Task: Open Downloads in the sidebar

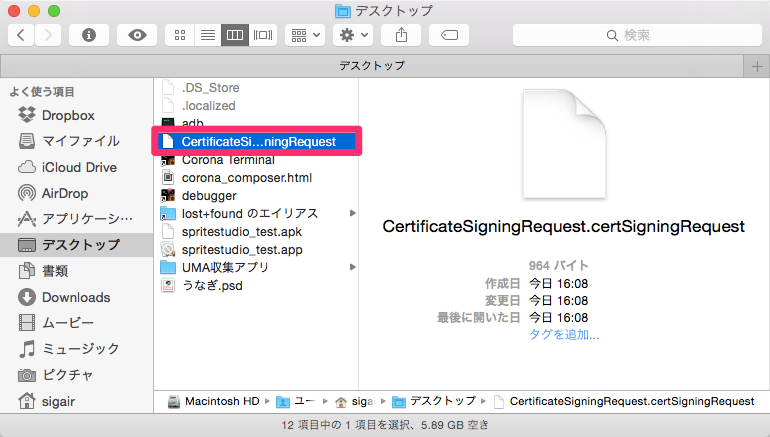Action: (x=76, y=297)
